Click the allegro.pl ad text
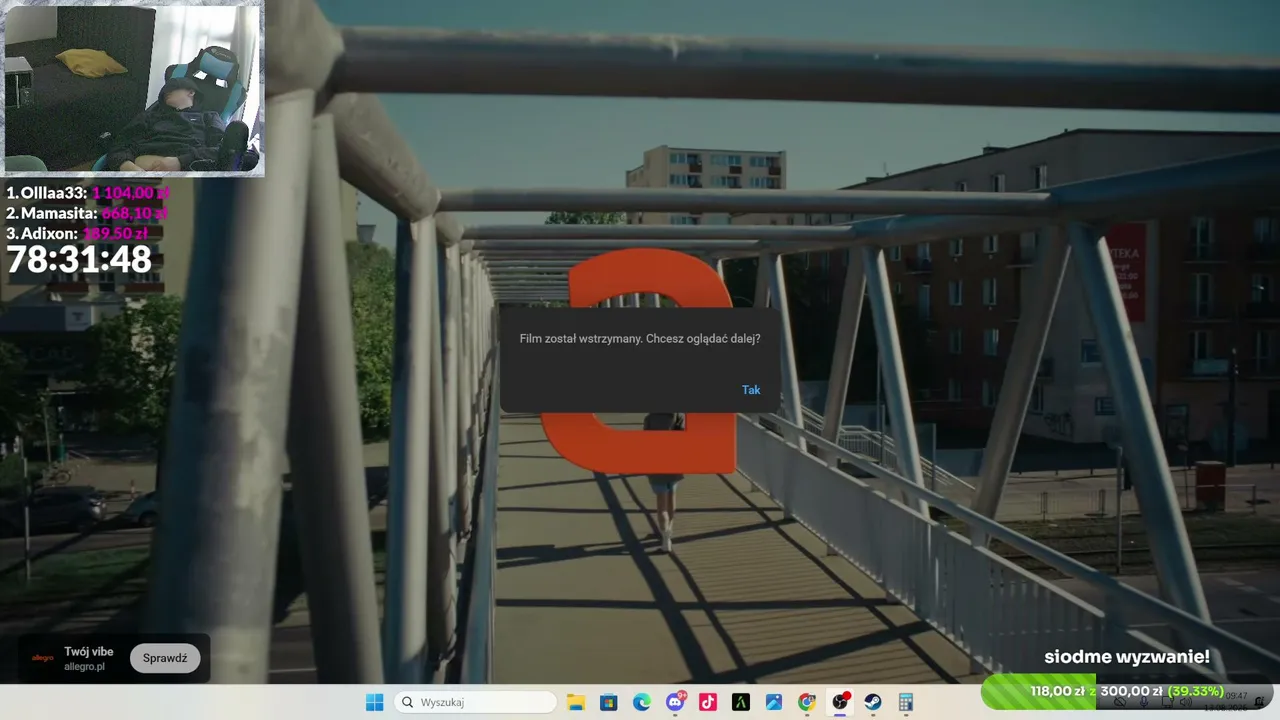1280x720 pixels. point(84,667)
